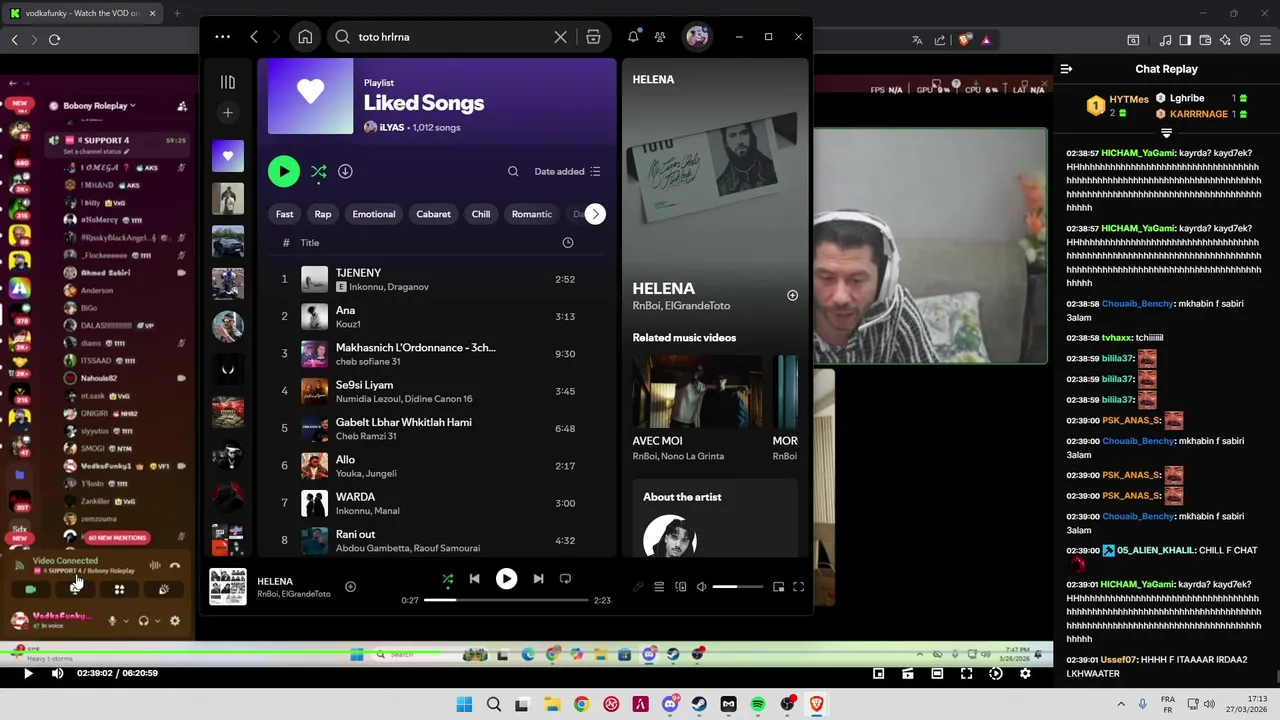The image size is (1280, 720).
Task: Show more genre filters with the arrow
Action: click(595, 214)
